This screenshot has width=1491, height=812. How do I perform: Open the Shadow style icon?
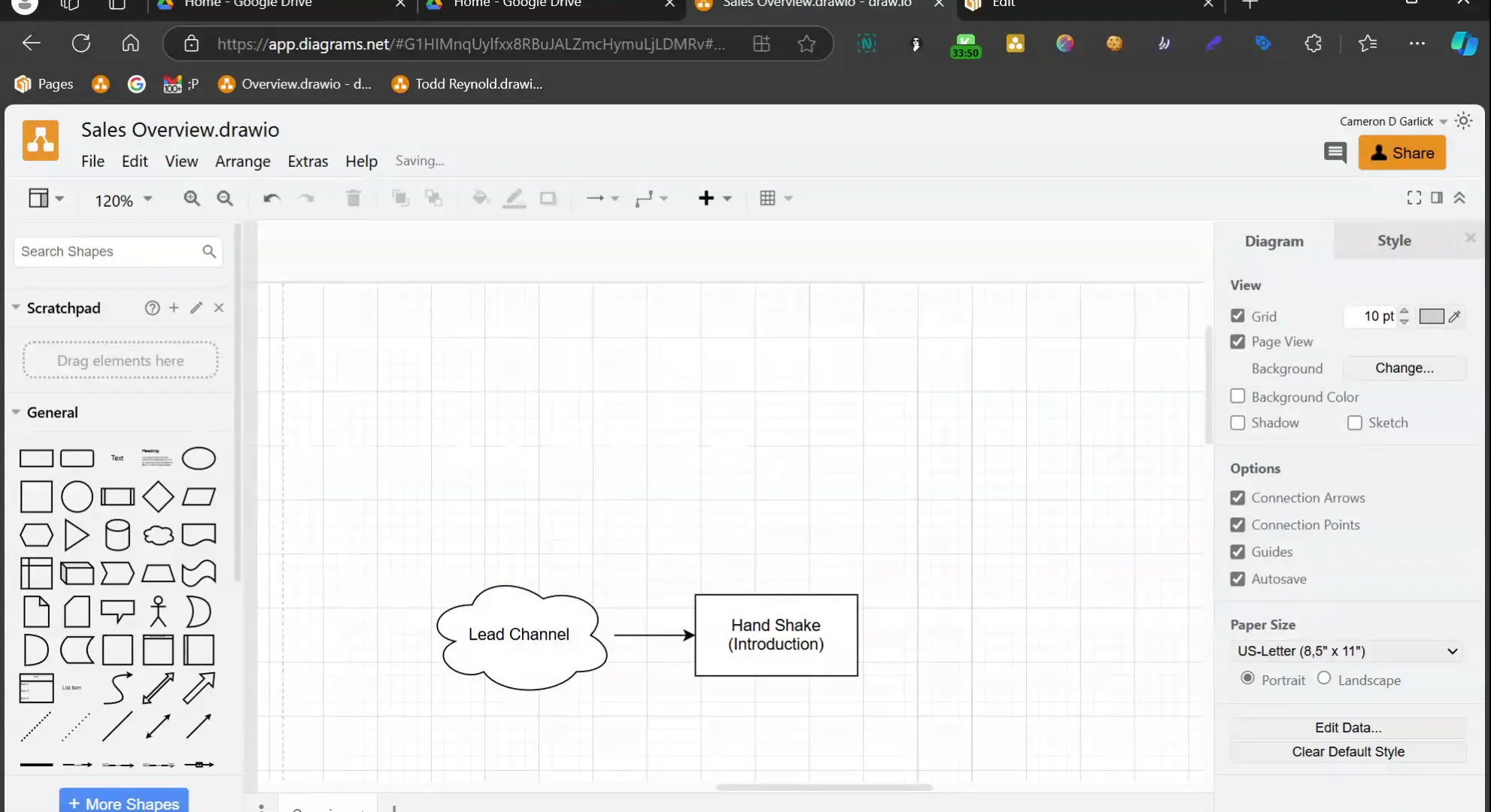click(x=548, y=198)
